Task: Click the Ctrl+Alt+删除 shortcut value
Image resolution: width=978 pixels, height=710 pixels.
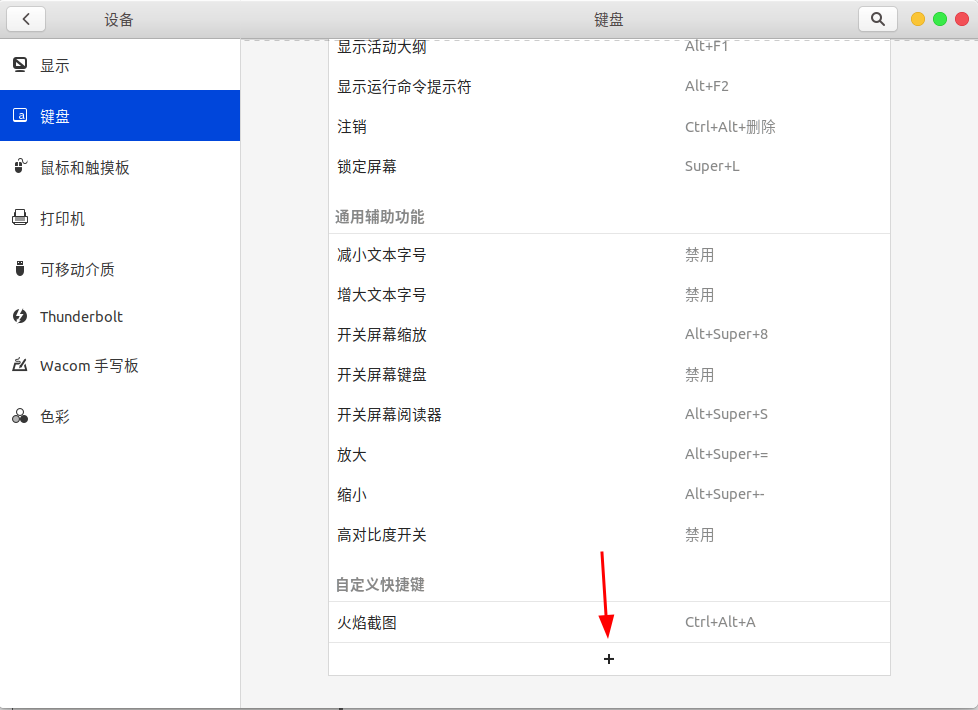Action: pos(730,127)
